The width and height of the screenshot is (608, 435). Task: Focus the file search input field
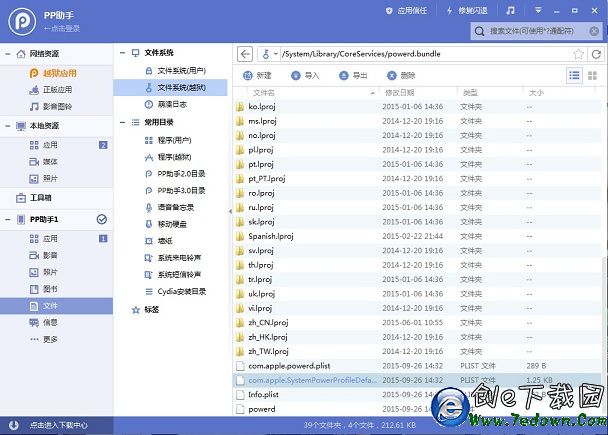[x=537, y=31]
